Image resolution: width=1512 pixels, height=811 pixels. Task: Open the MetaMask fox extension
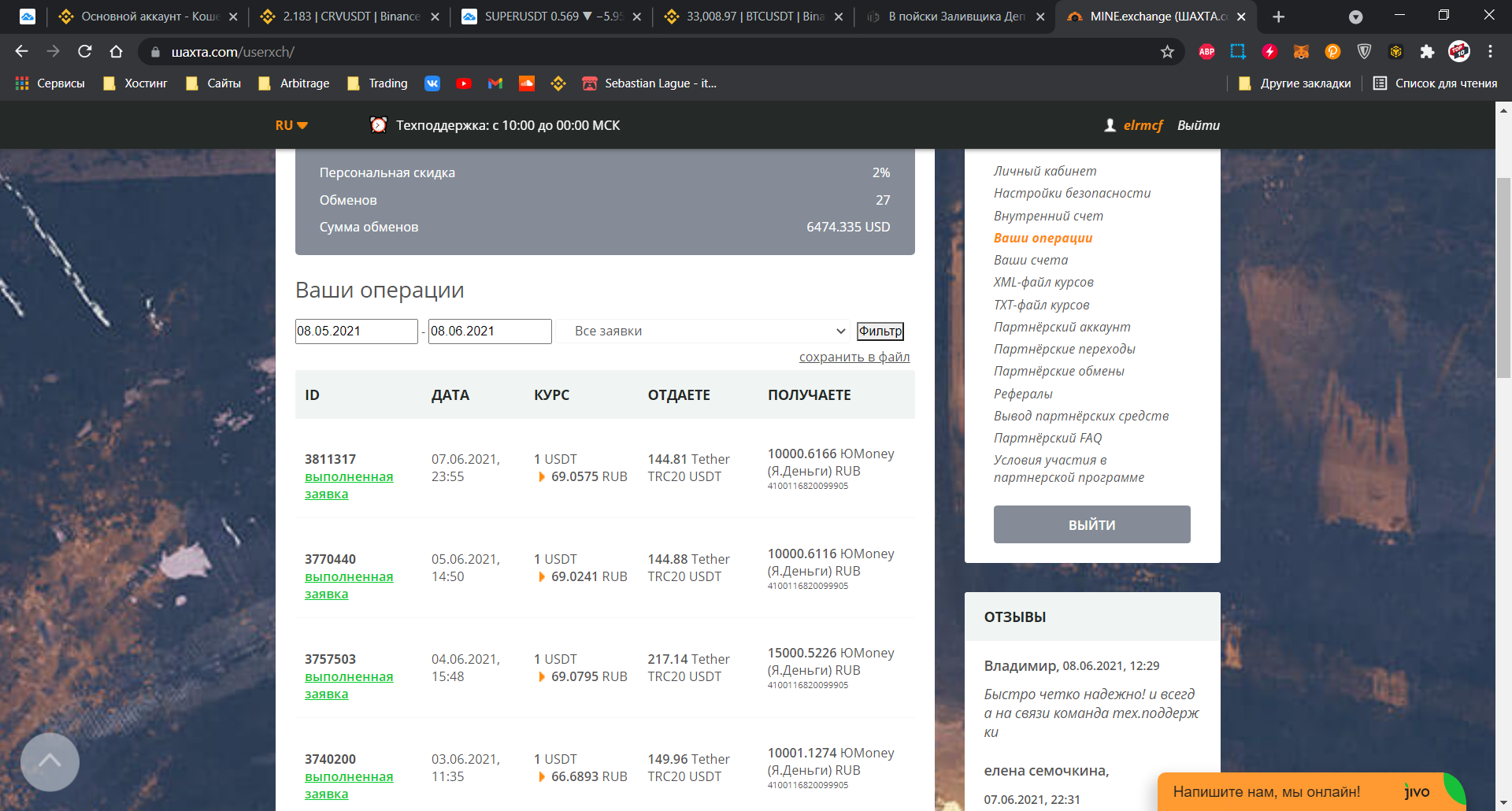tap(1301, 51)
